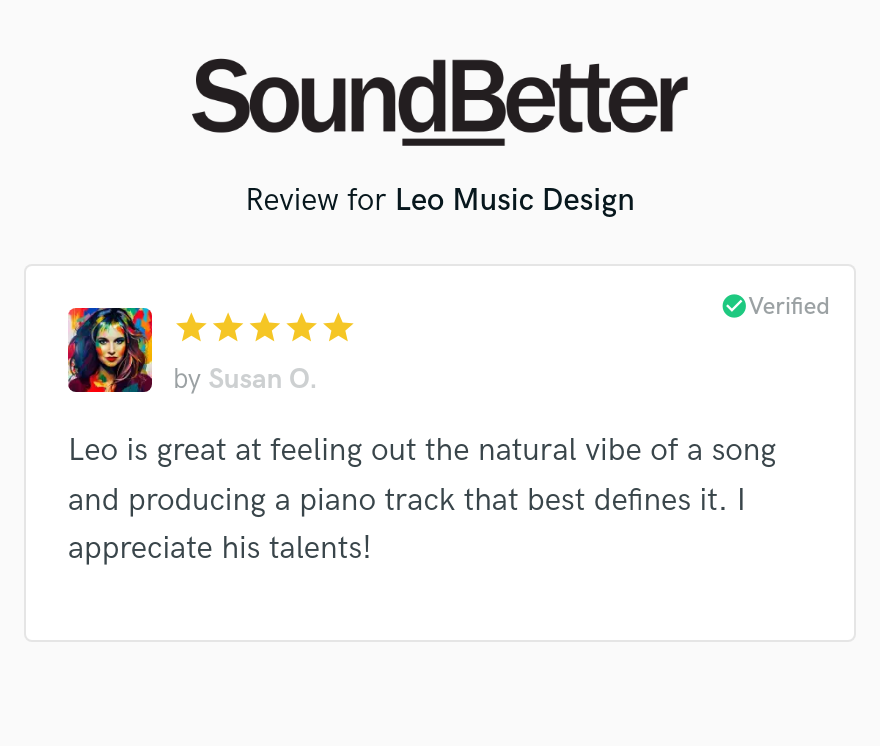Click the third yellow rating star
The image size is (880, 746).
[x=265, y=327]
